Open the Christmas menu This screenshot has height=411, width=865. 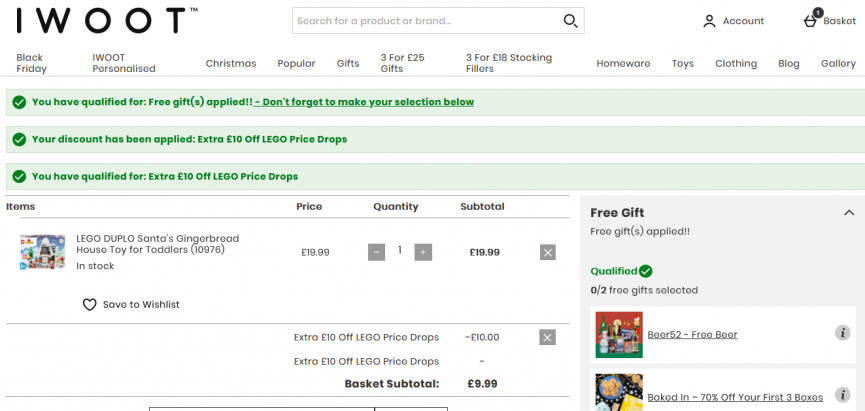231,63
